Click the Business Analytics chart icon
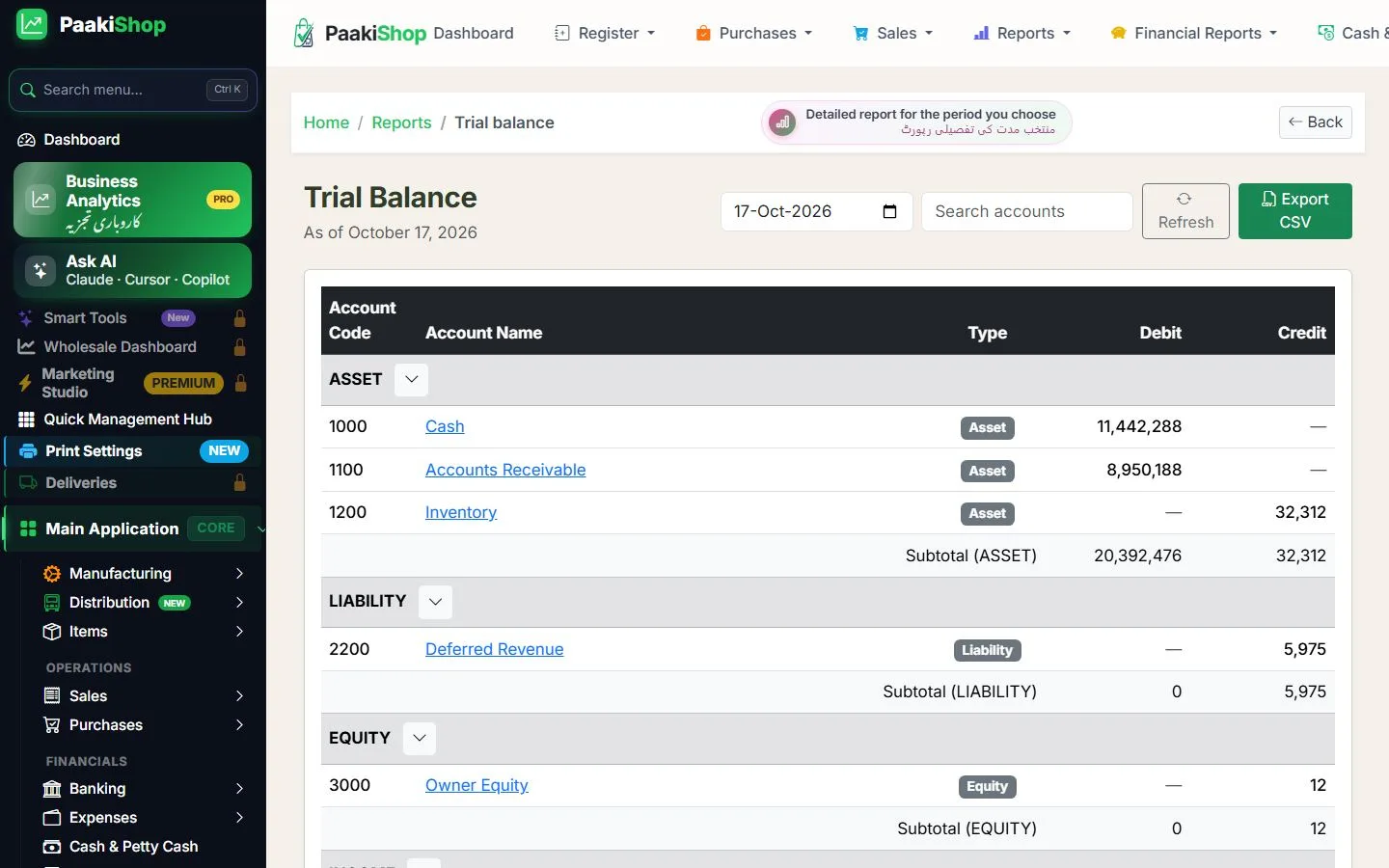Viewport: 1389px width, 868px height. (x=41, y=200)
